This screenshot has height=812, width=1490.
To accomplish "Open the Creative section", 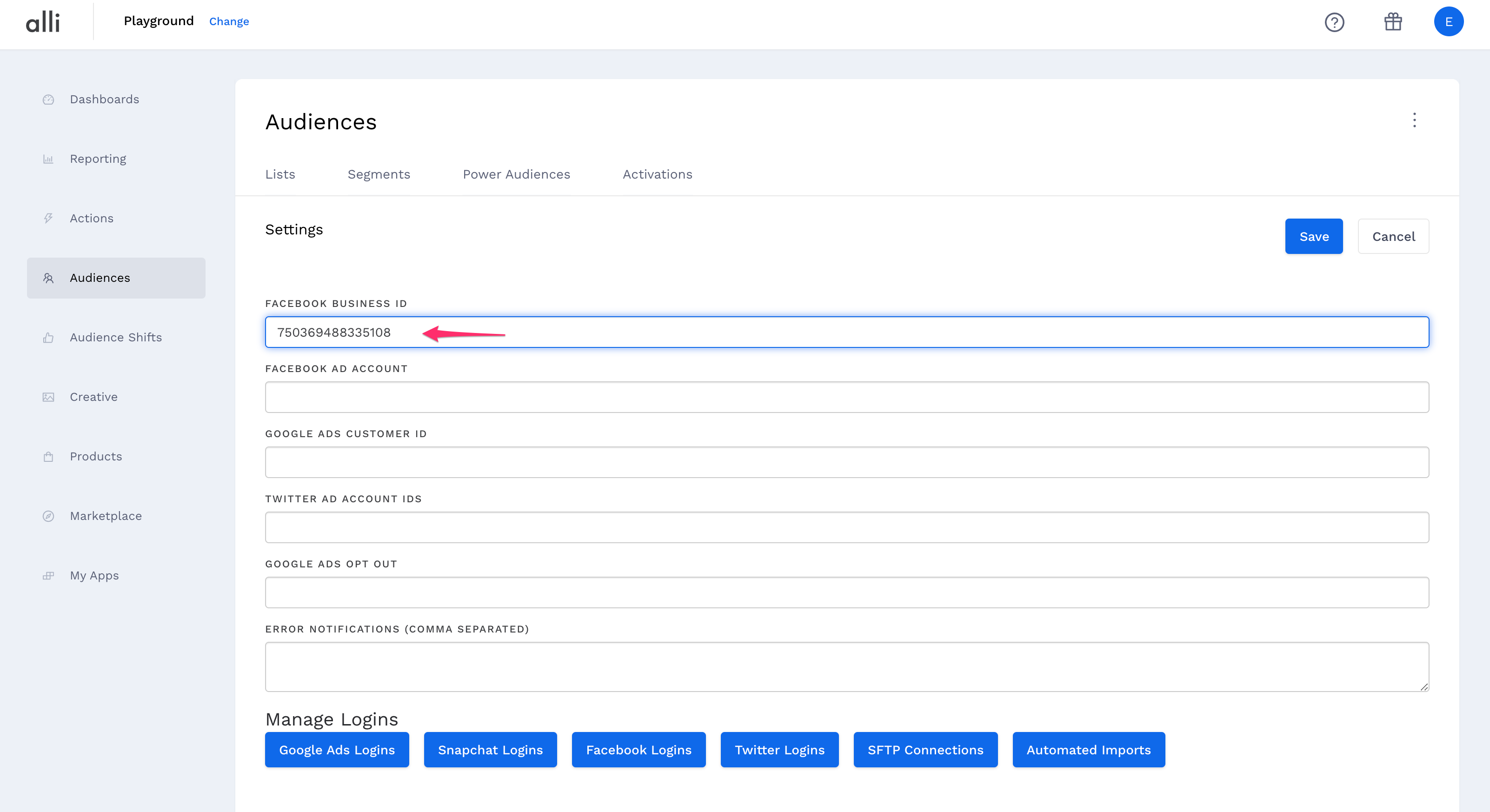I will pyautogui.click(x=93, y=397).
